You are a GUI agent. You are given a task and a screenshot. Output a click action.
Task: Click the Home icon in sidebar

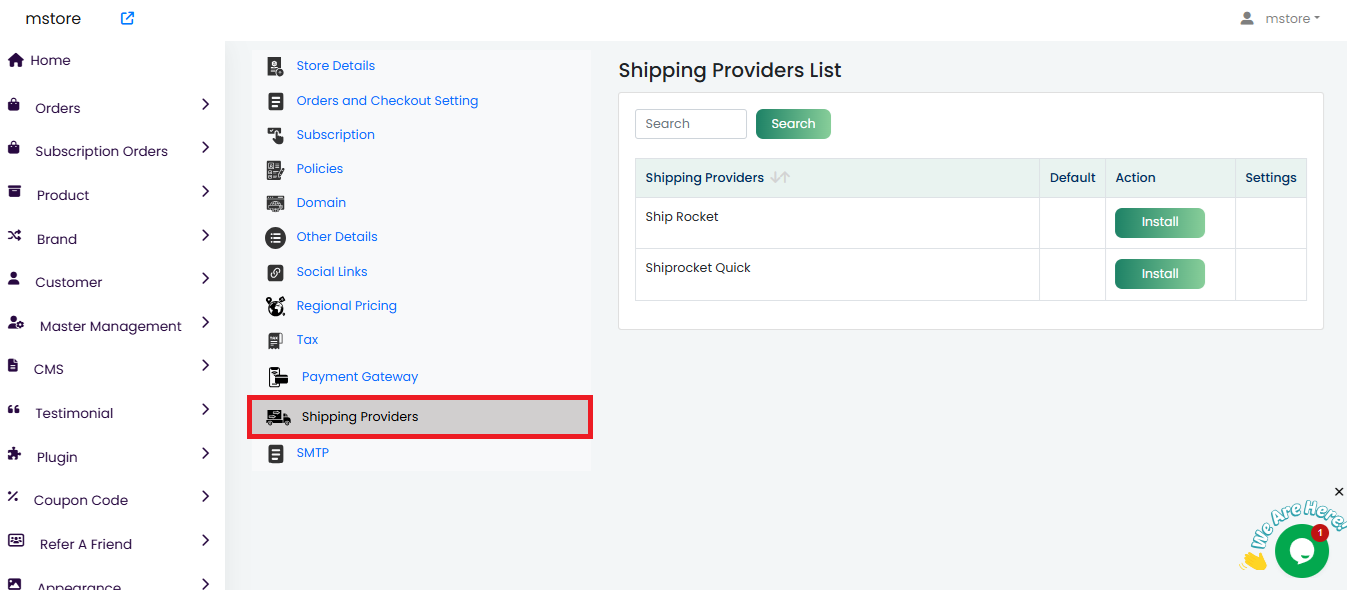pos(15,60)
